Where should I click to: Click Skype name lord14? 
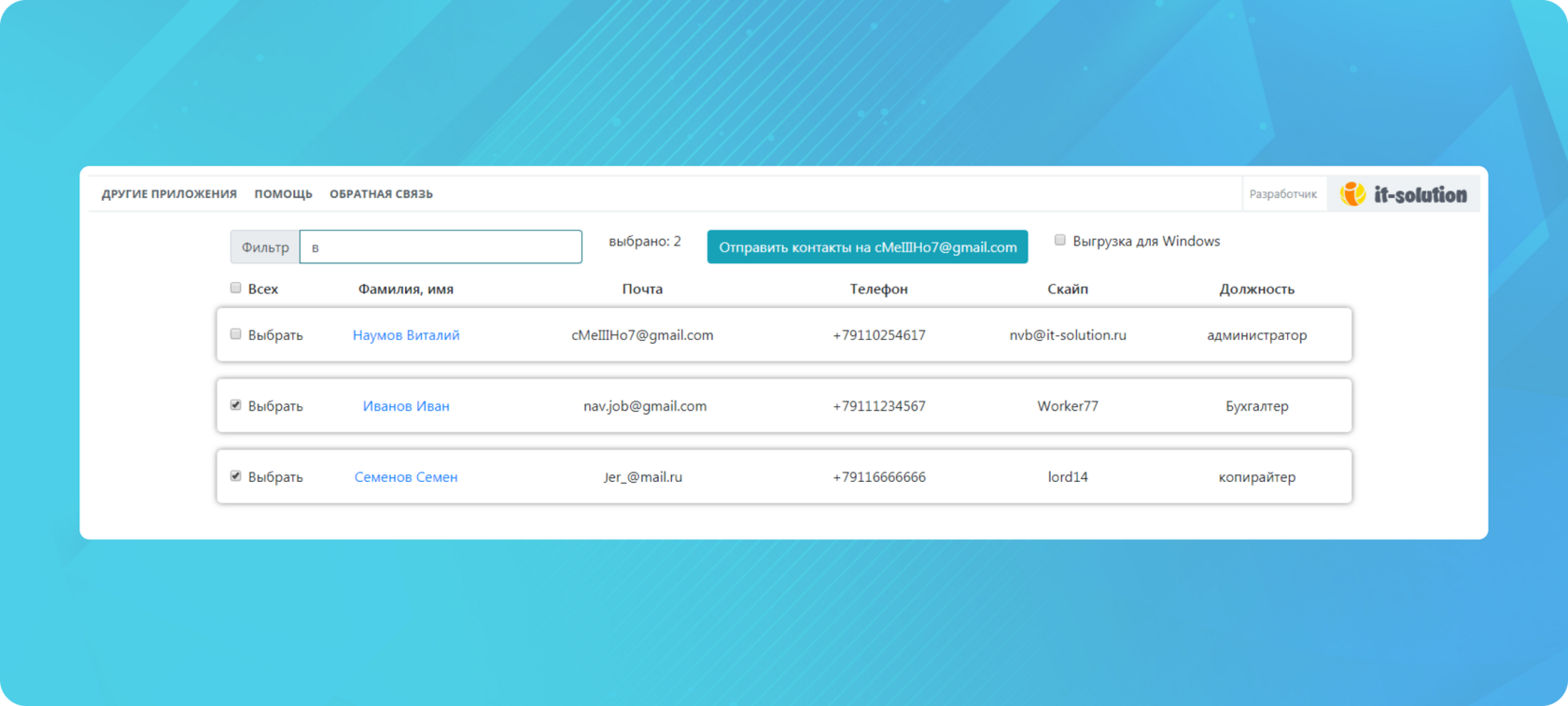point(1068,477)
